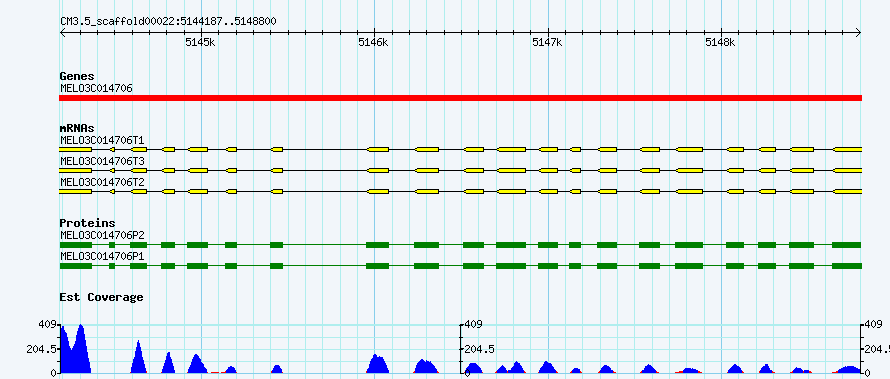Select the green MELO3C014706P1 protein glyph
Screen dimensions: 890x379
(x=460, y=266)
